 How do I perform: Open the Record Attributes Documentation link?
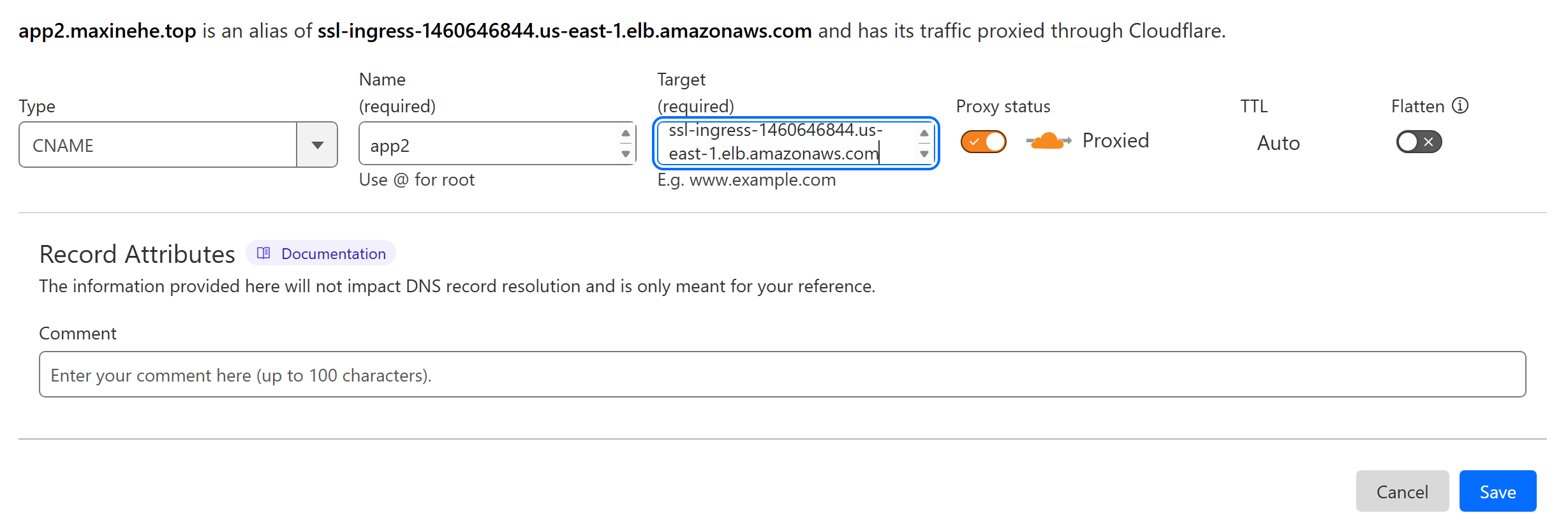pos(333,253)
